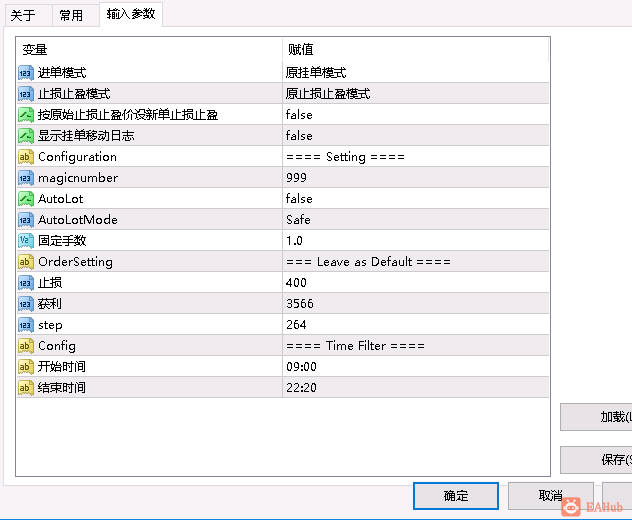Select the '=== Leave as Default ====' value
632x522 pixels.
coord(416,262)
